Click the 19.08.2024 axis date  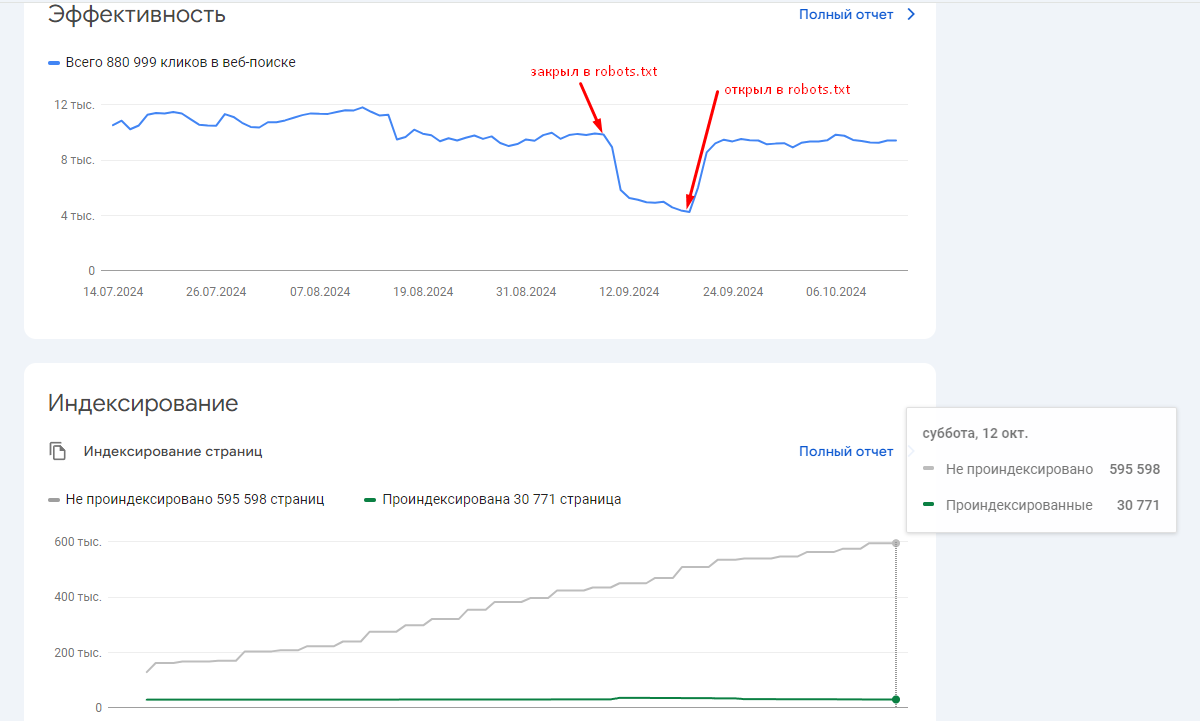(423, 292)
